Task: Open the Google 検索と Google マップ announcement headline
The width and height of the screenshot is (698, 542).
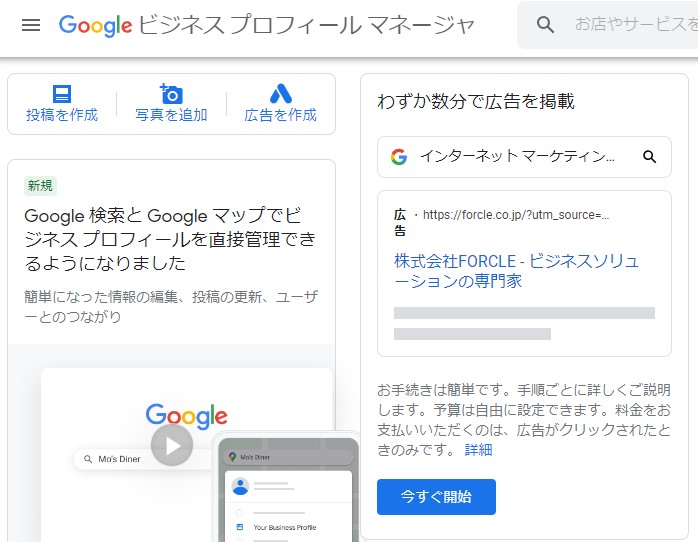Action: (x=170, y=239)
